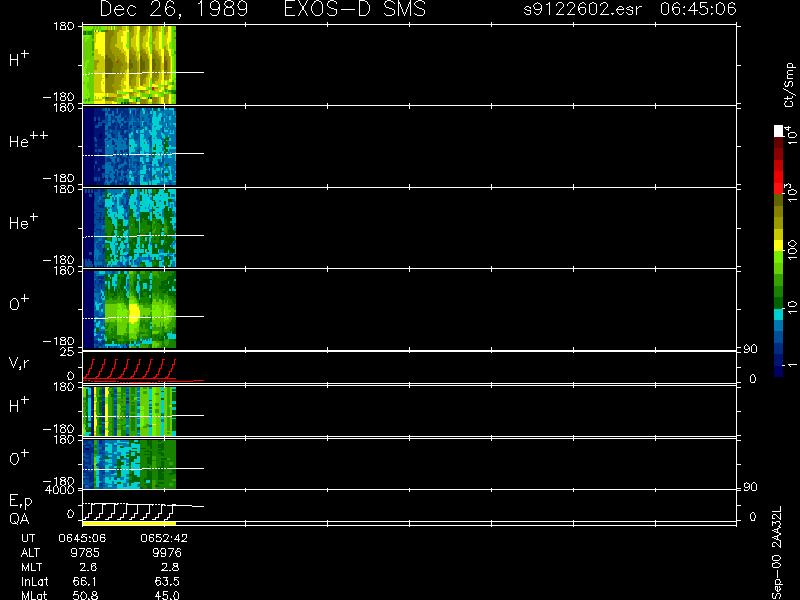This screenshot has width=800, height=600.
Task: Click the altitude value "9976"
Action: (x=167, y=553)
